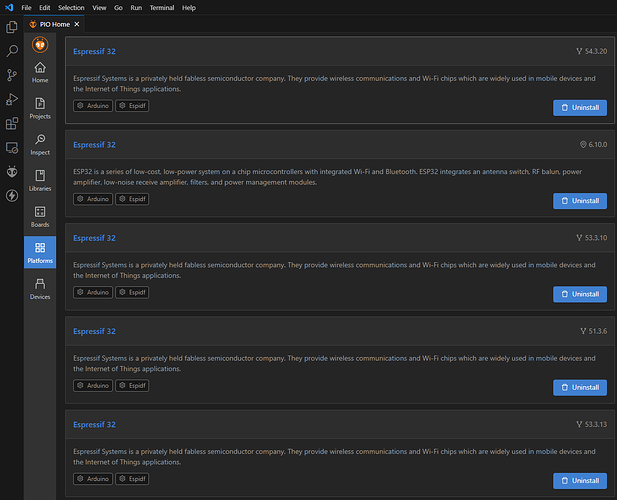617x500 pixels.
Task: Click Arduino tag on the 51.3.6 card
Action: point(93,386)
